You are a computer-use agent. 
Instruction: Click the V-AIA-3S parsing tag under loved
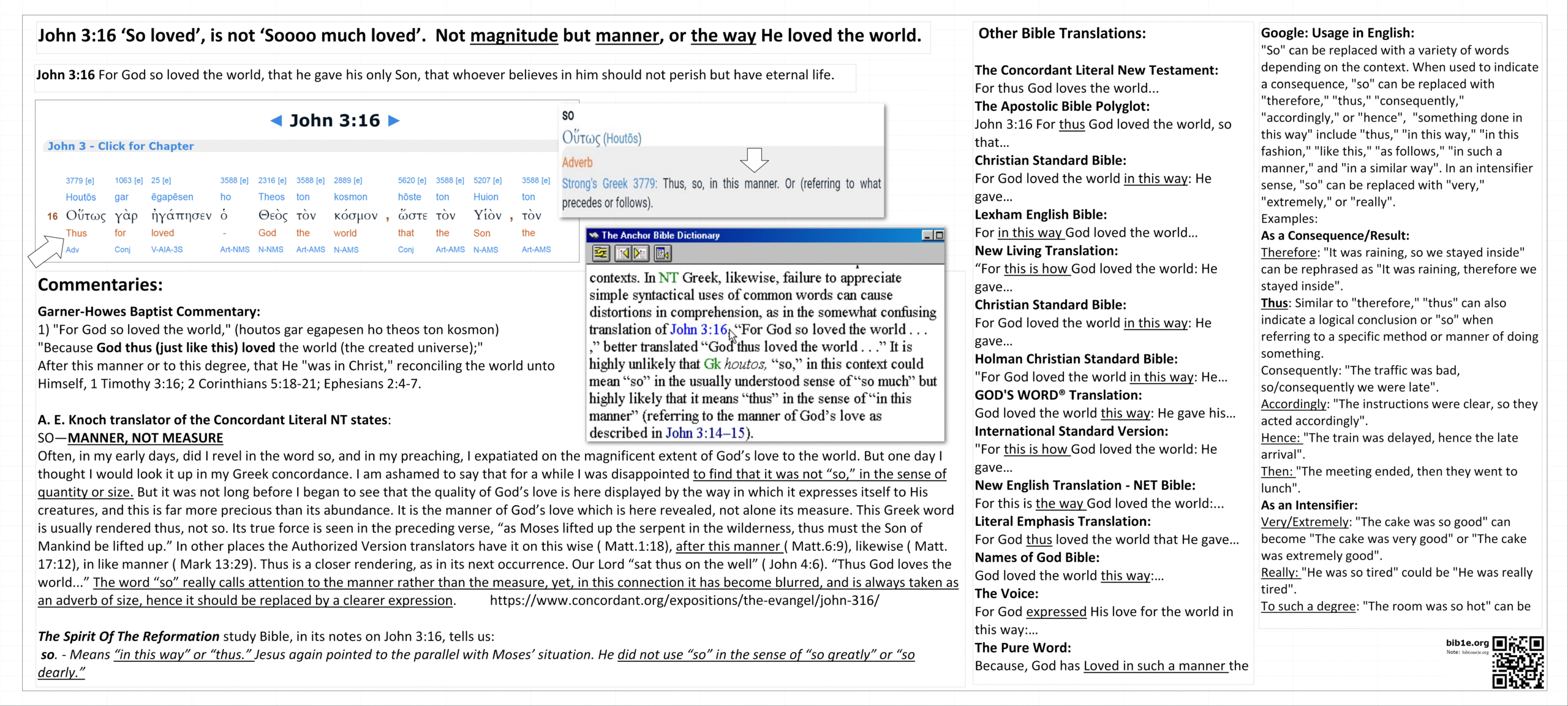coord(167,250)
